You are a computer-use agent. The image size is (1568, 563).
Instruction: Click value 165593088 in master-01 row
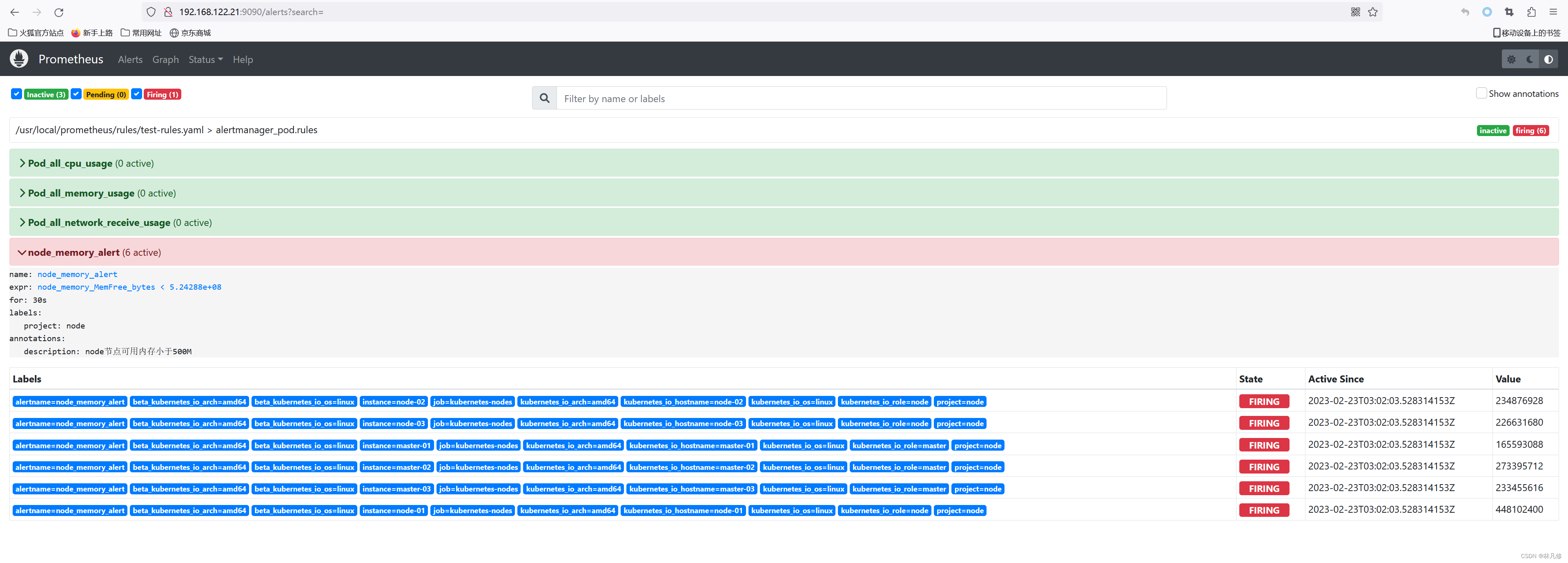(x=1519, y=445)
